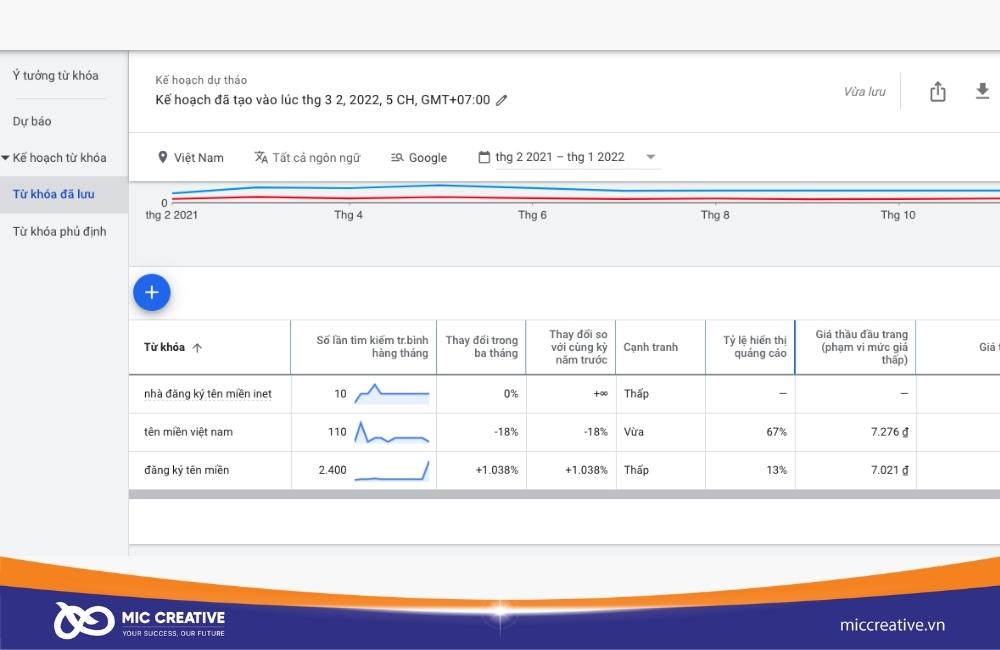Click the trend sparkline for đăng ký tên miền
This screenshot has width=1000, height=650.
click(x=392, y=470)
